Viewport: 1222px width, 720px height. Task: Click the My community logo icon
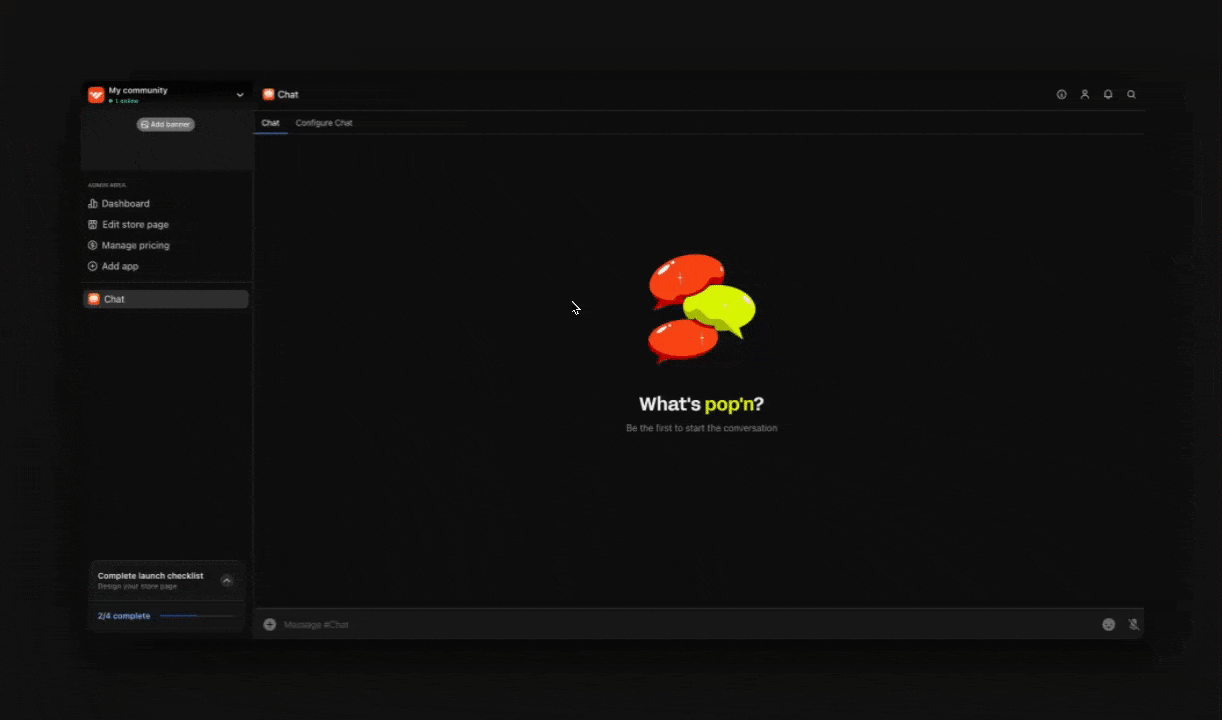(x=96, y=95)
